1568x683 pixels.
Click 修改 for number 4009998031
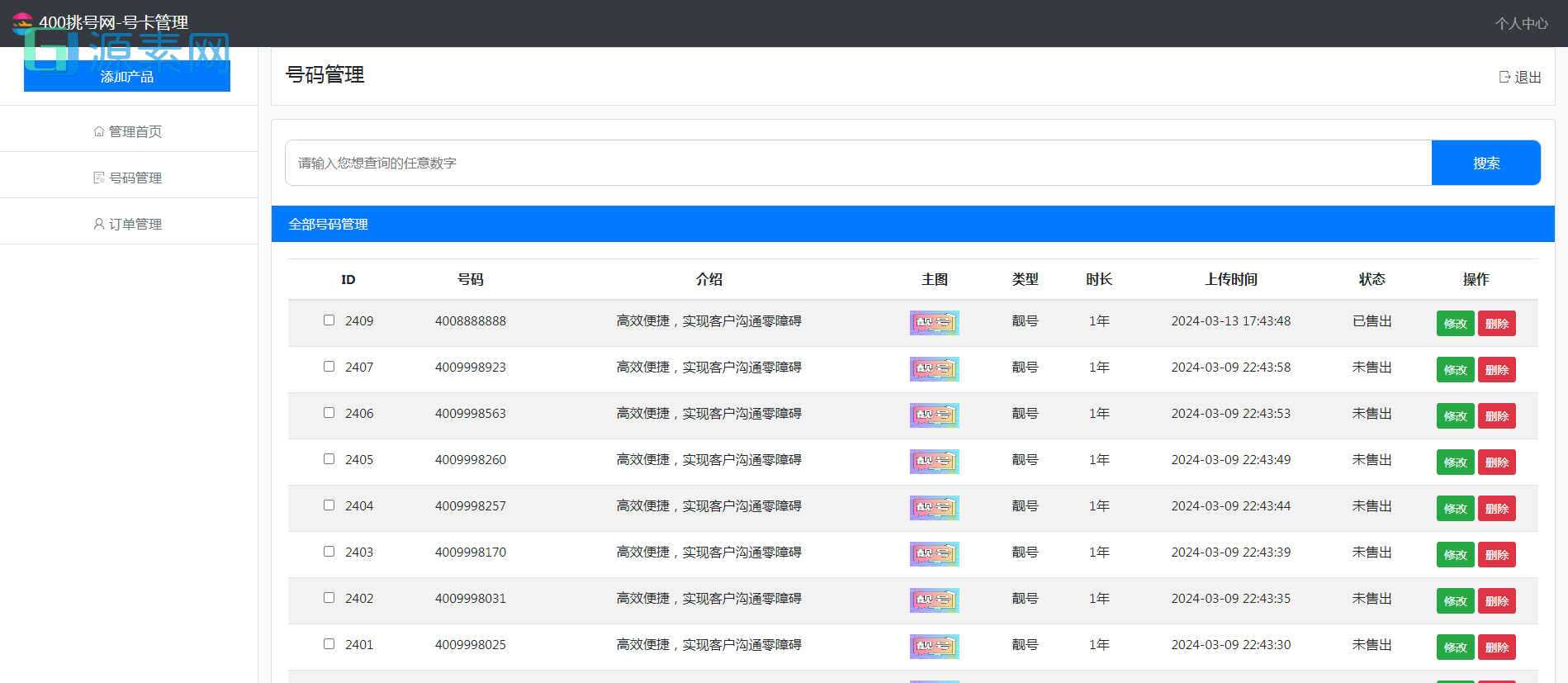pyautogui.click(x=1455, y=600)
